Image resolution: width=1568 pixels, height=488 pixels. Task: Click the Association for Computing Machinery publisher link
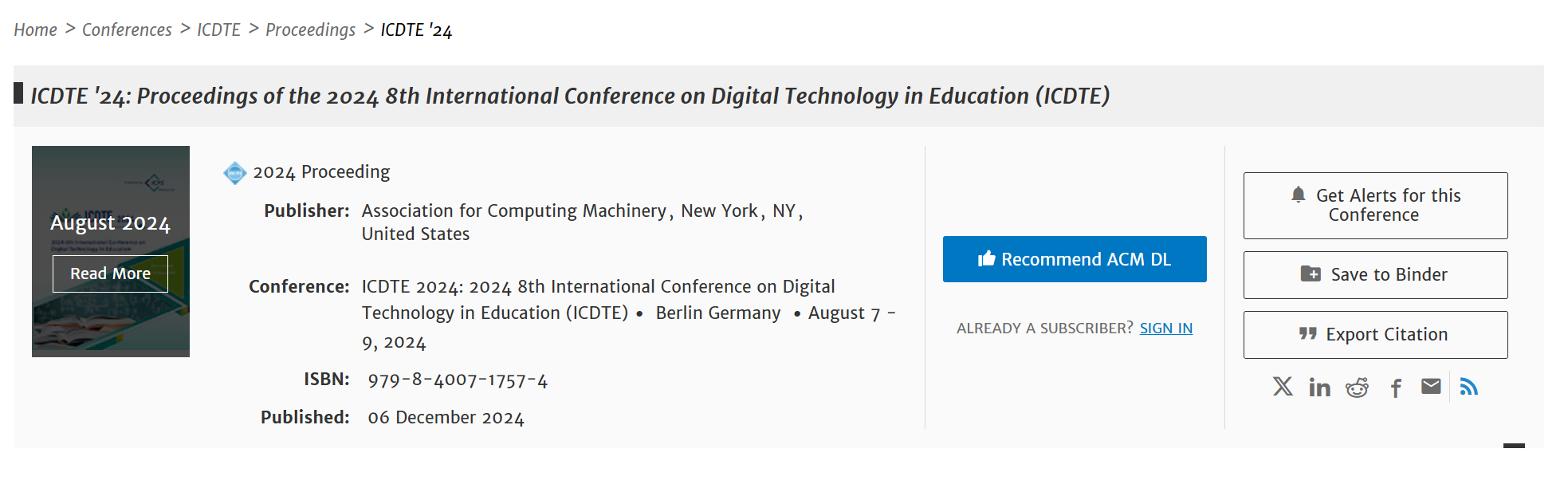(513, 211)
